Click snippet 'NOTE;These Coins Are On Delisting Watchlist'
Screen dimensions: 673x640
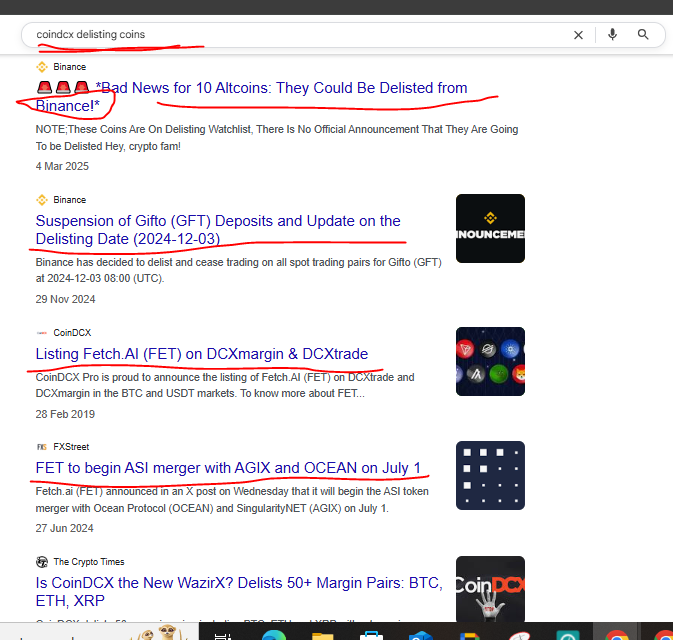point(277,138)
